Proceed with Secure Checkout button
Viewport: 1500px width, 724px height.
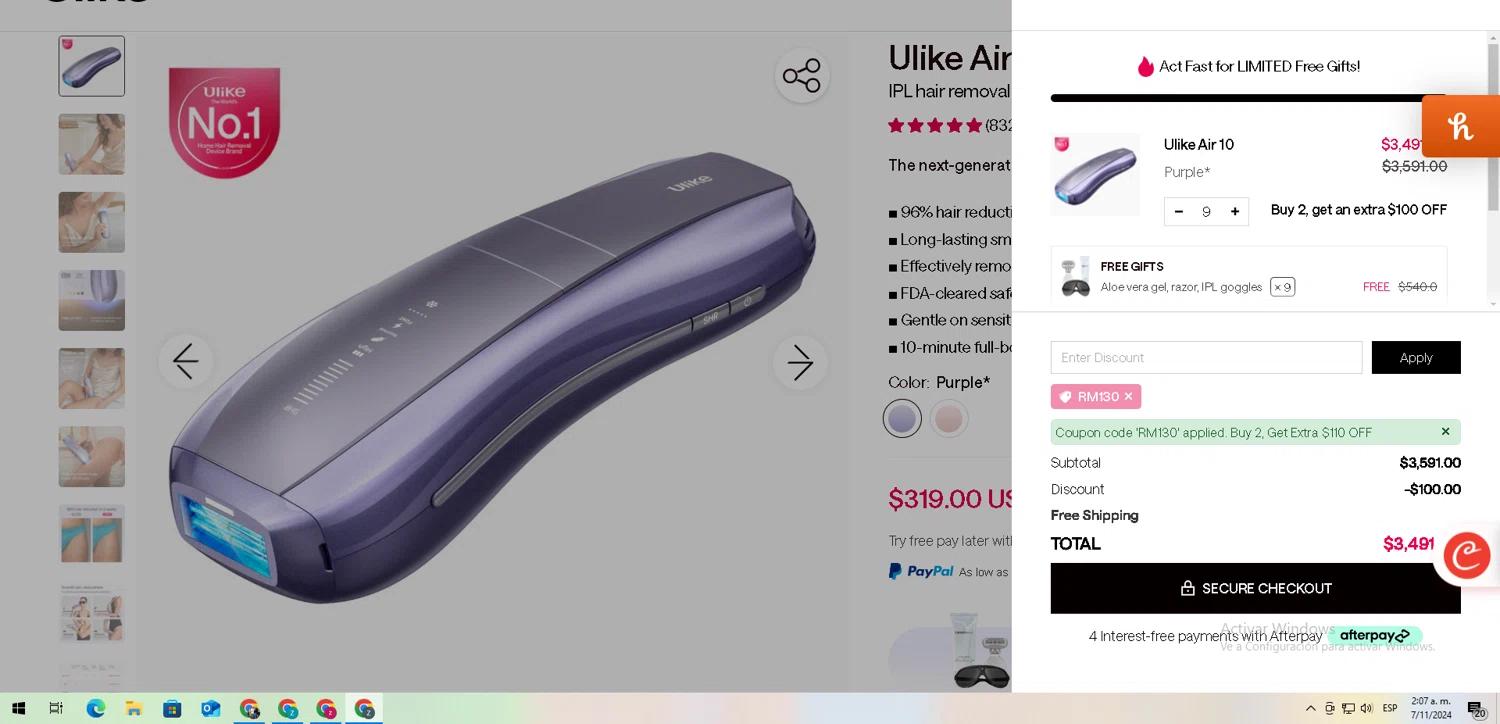point(1255,588)
